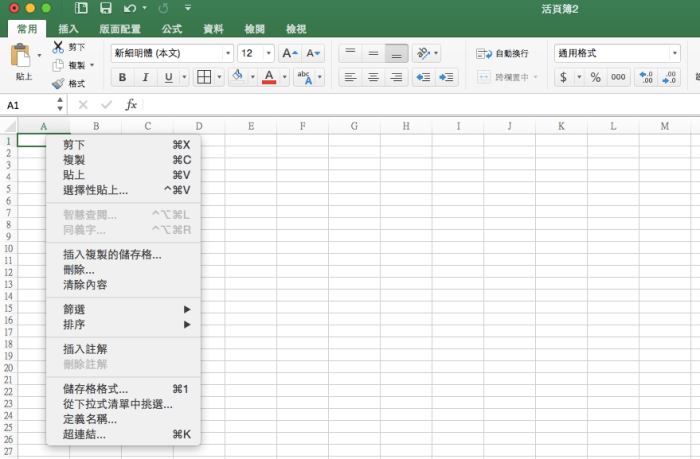700x459 pixels.
Task: Open the borders dropdown arrow
Action: [219, 77]
